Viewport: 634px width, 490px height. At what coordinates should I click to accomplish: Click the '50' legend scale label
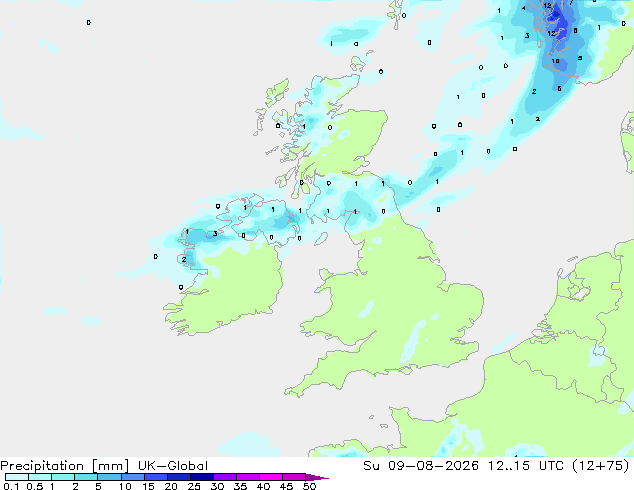click(x=310, y=486)
